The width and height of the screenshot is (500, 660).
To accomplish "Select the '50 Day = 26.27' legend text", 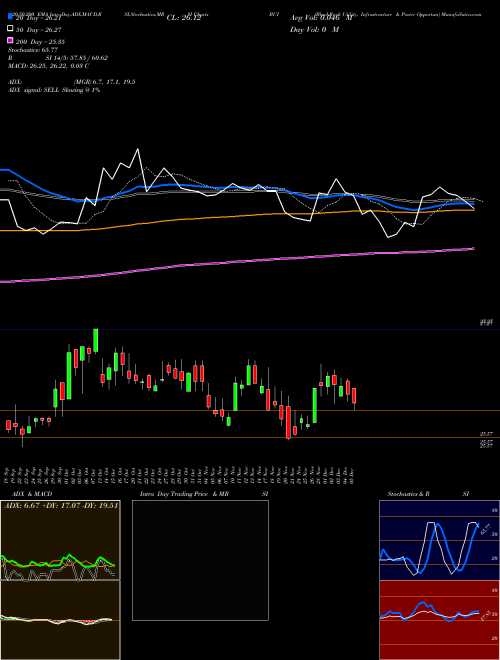I will pyautogui.click(x=39, y=30).
